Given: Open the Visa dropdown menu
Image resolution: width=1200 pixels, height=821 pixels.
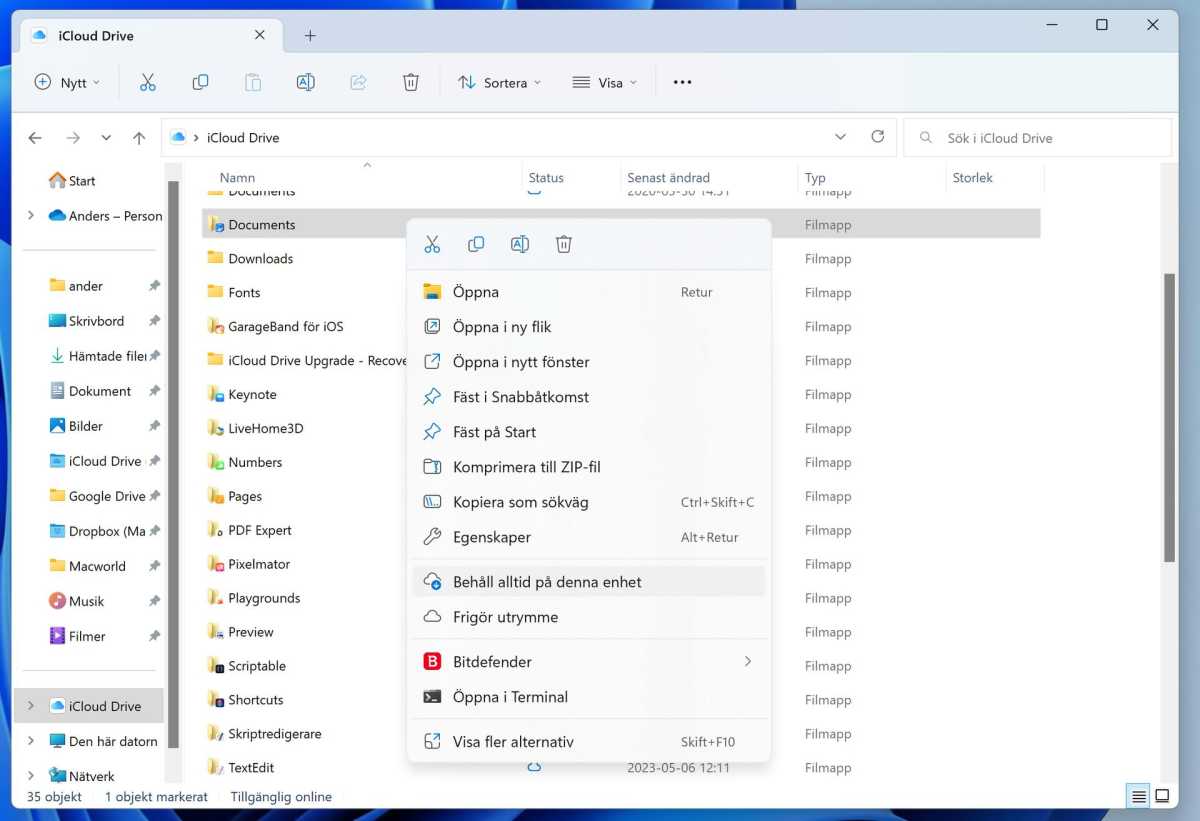Looking at the screenshot, I should tap(604, 83).
